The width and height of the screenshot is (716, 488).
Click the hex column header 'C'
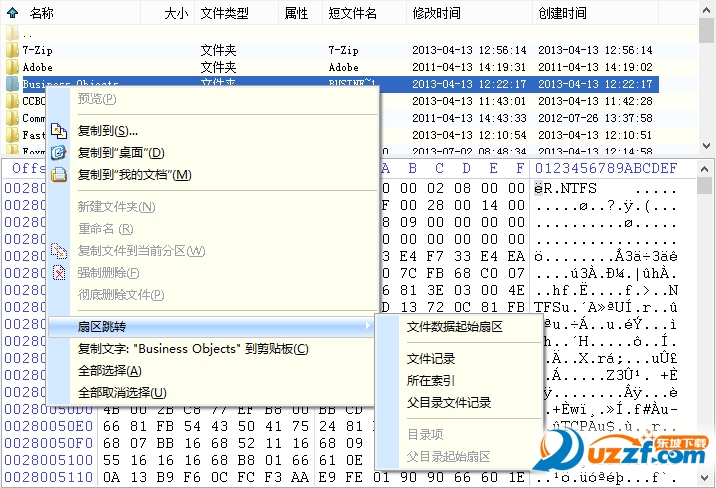[x=439, y=168]
